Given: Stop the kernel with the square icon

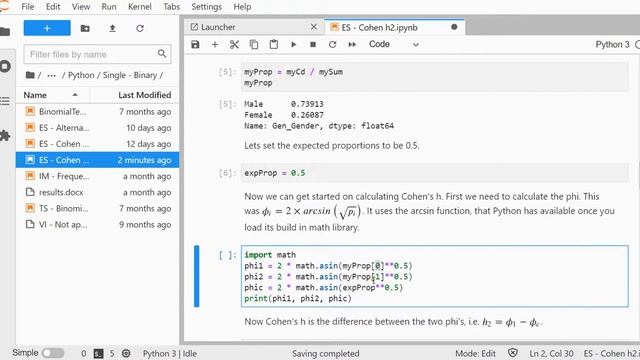Looking at the screenshot, I should (x=313, y=44).
